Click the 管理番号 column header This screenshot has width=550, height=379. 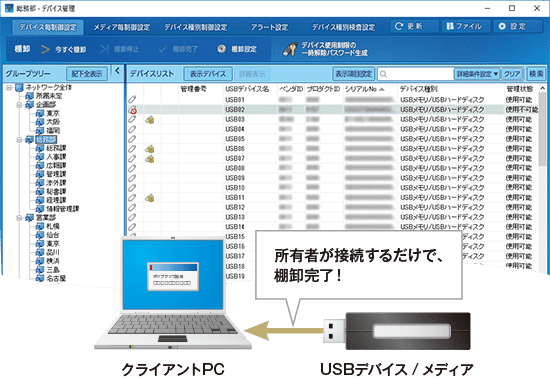[194, 89]
